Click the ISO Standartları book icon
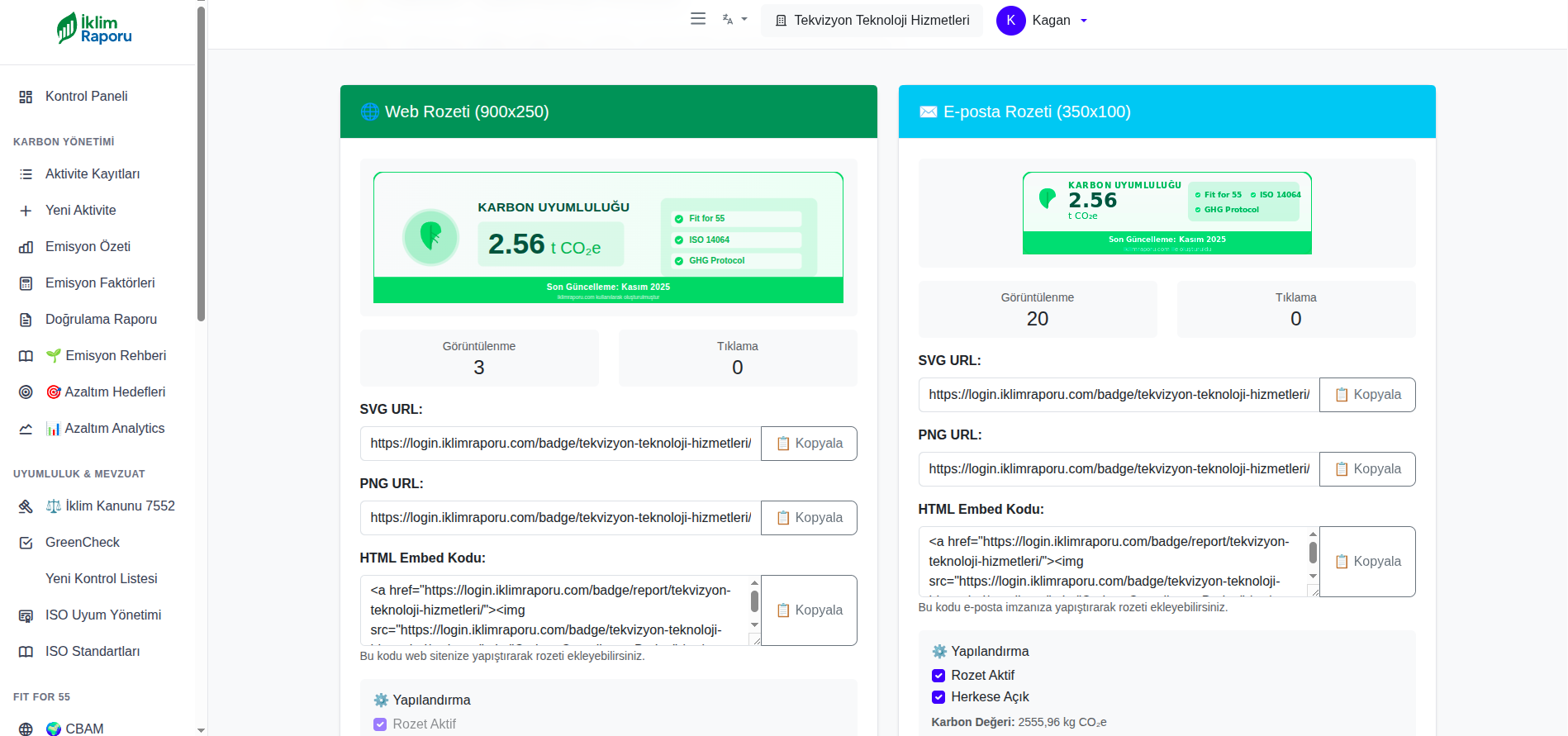The height and width of the screenshot is (736, 1568). pyautogui.click(x=26, y=652)
